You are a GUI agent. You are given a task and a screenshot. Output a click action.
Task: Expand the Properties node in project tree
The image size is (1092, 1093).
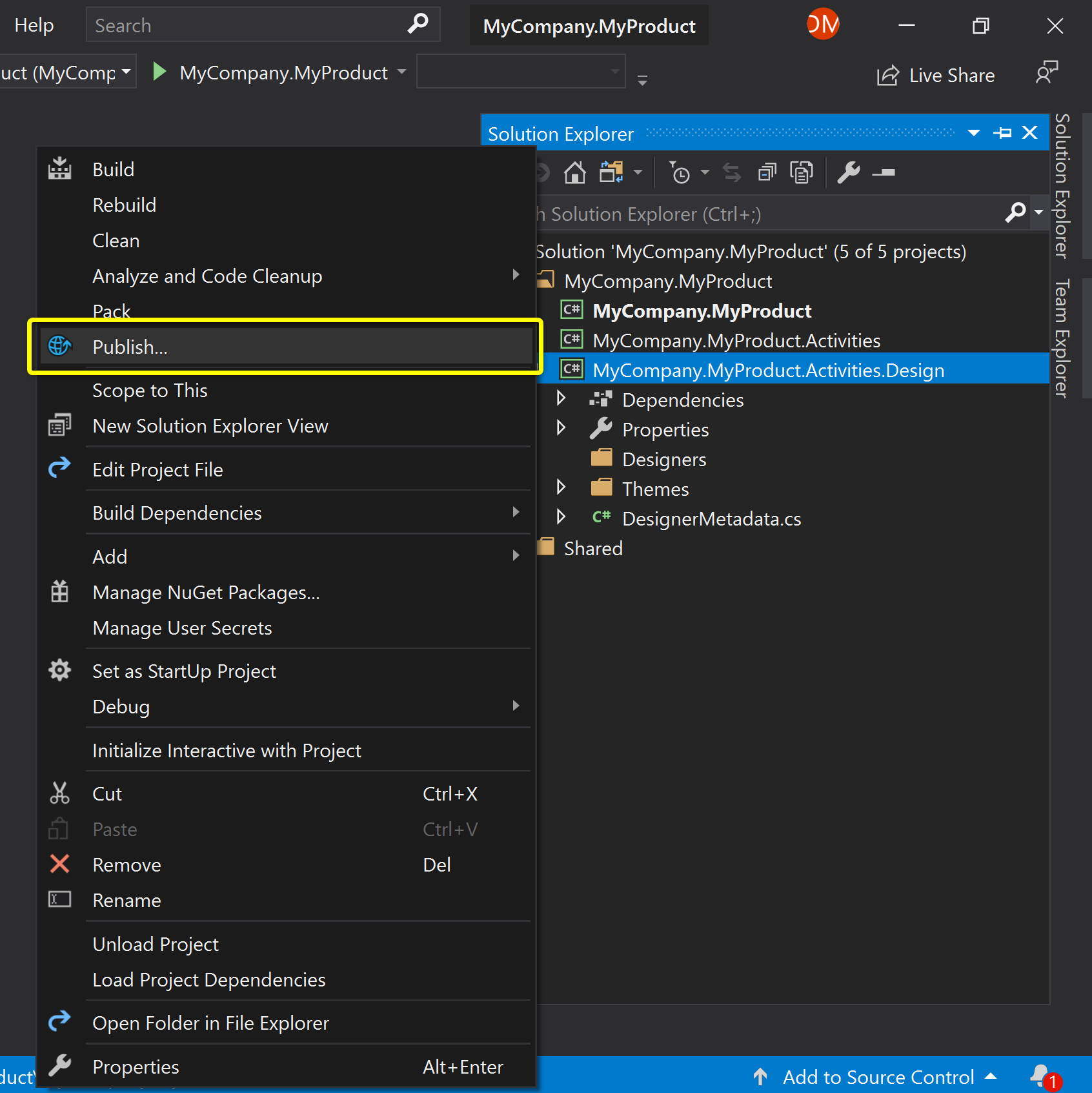coord(561,428)
